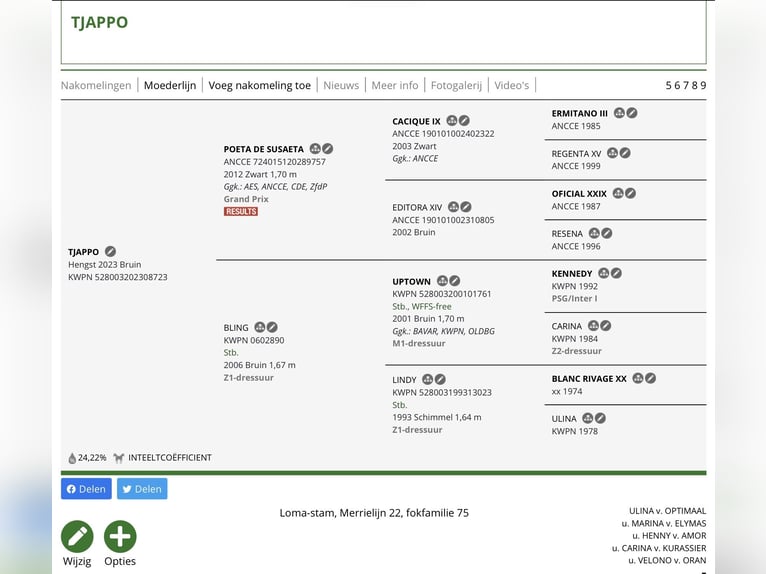
Task: Click 'u. MARINA v. ELYMAS' dam line entry
Action: pos(664,523)
